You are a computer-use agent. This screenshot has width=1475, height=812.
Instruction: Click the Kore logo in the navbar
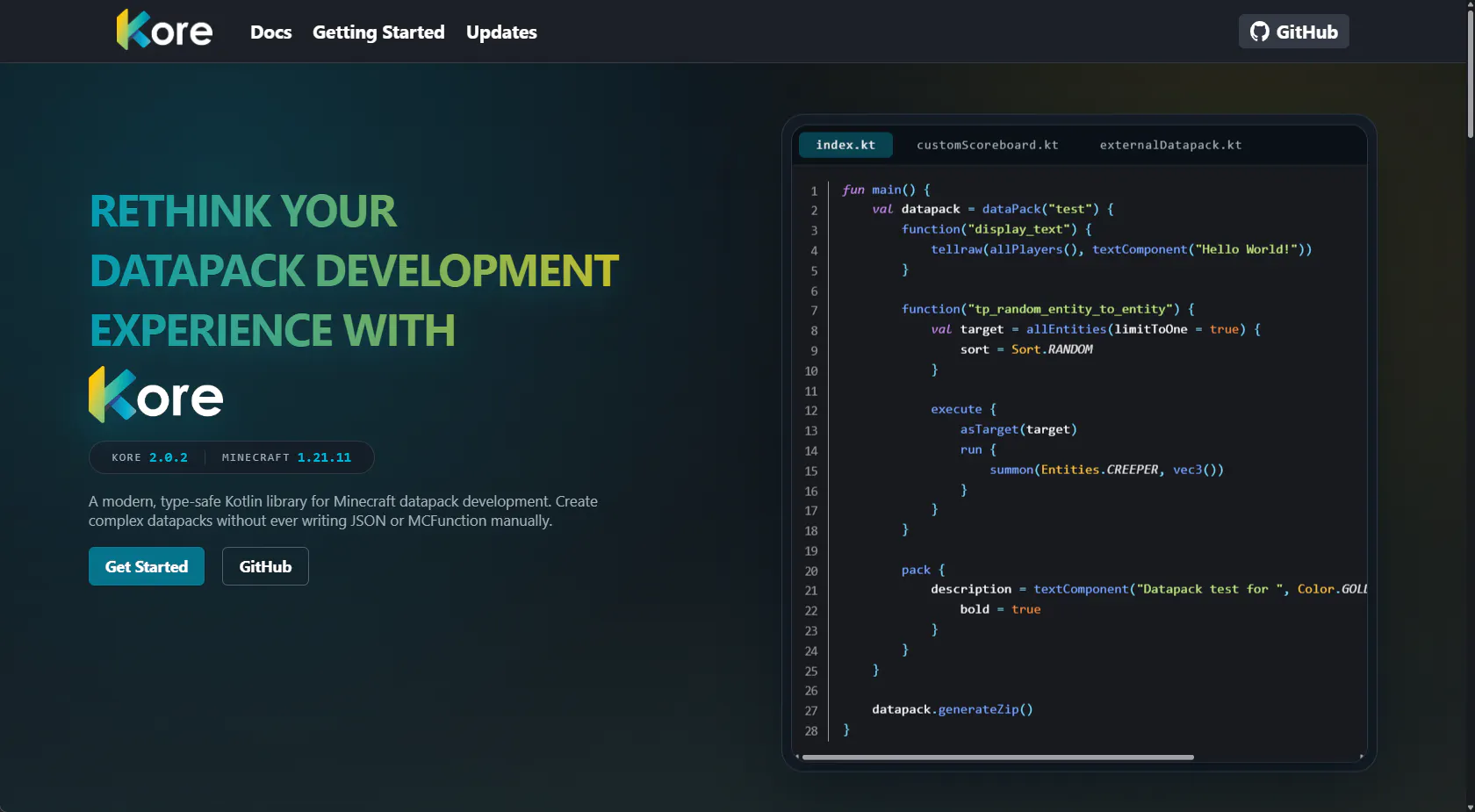point(164,31)
